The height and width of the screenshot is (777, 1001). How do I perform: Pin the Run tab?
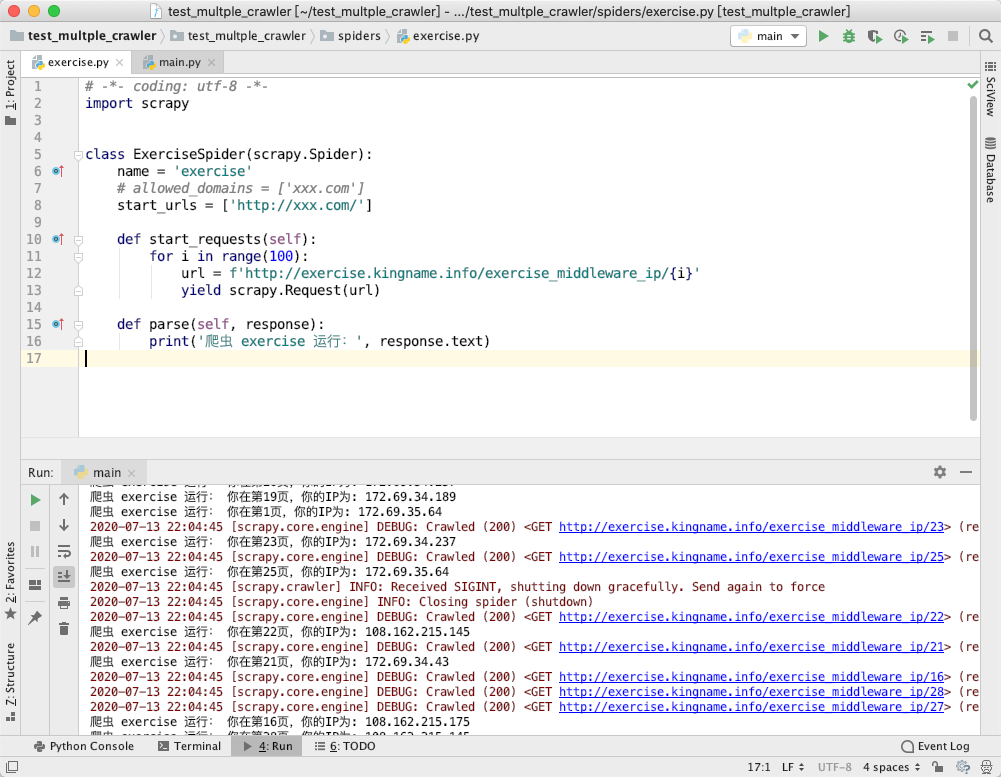(x=35, y=618)
